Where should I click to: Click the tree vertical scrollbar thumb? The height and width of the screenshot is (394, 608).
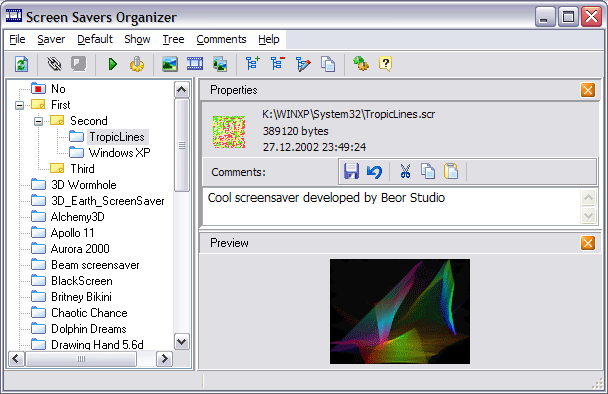182,145
